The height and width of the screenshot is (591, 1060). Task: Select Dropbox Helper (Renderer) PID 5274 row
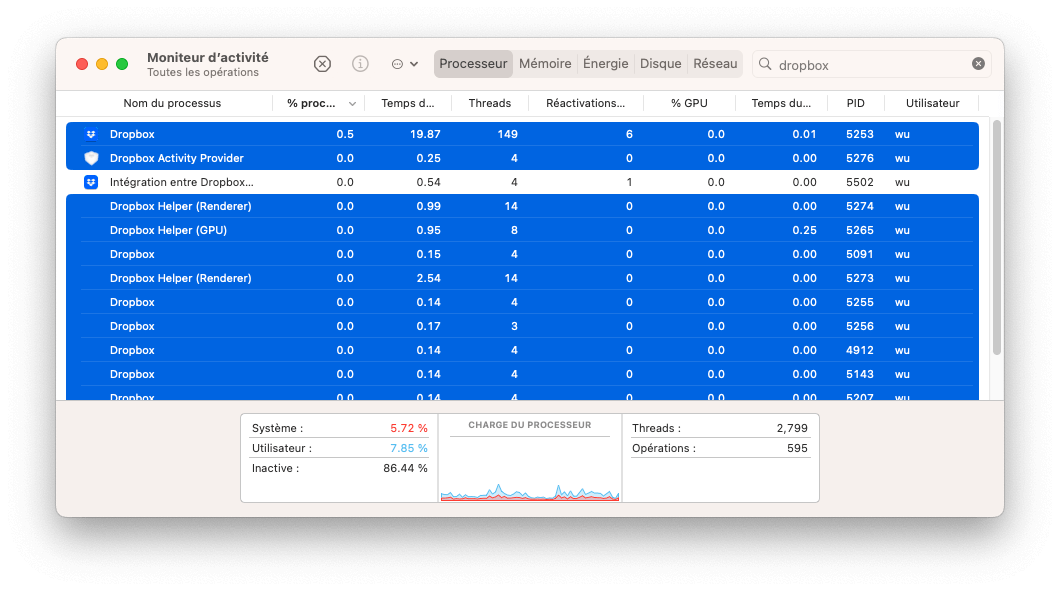[522, 206]
